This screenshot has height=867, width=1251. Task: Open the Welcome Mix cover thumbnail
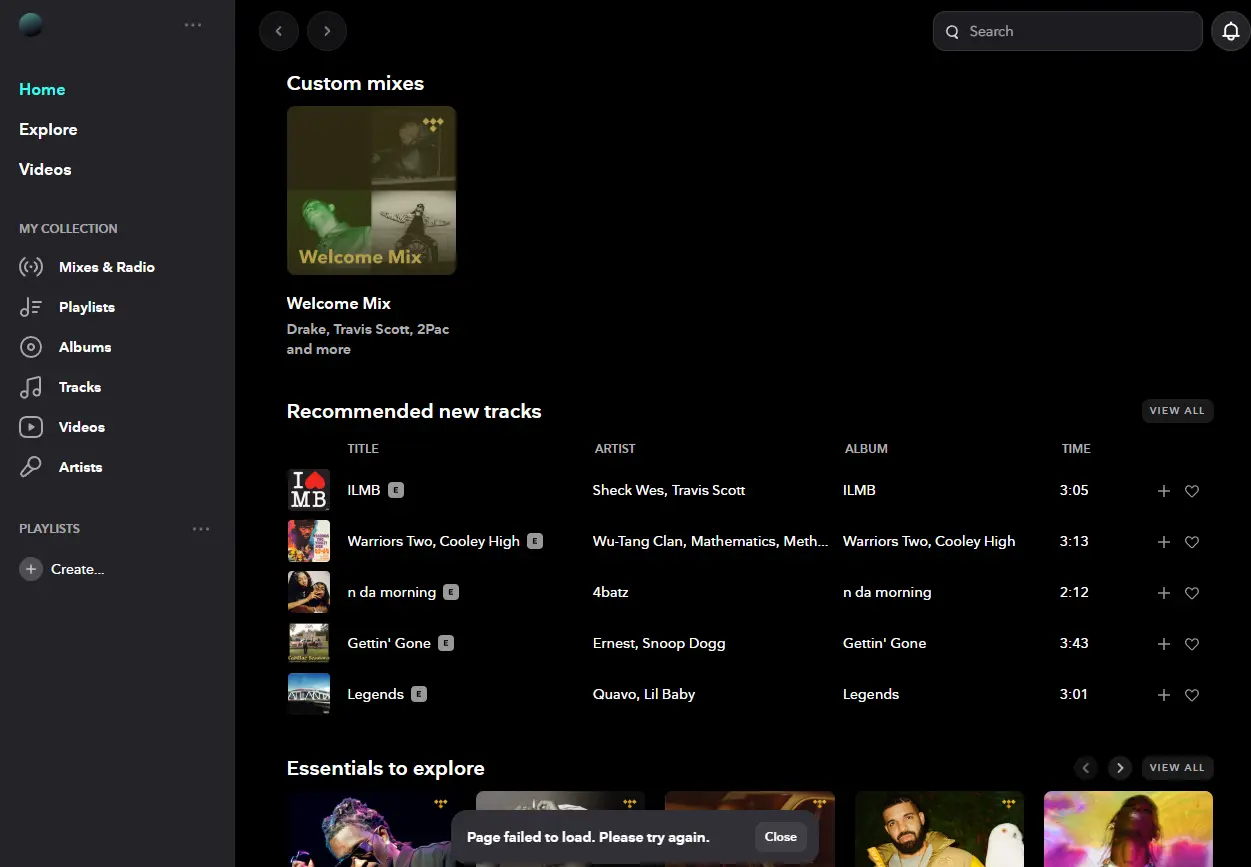[x=371, y=190]
